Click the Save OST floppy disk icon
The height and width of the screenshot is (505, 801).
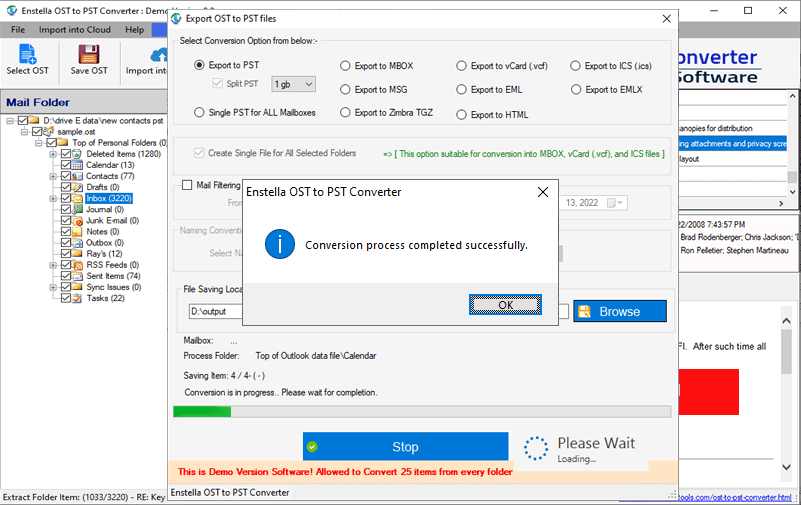point(89,55)
